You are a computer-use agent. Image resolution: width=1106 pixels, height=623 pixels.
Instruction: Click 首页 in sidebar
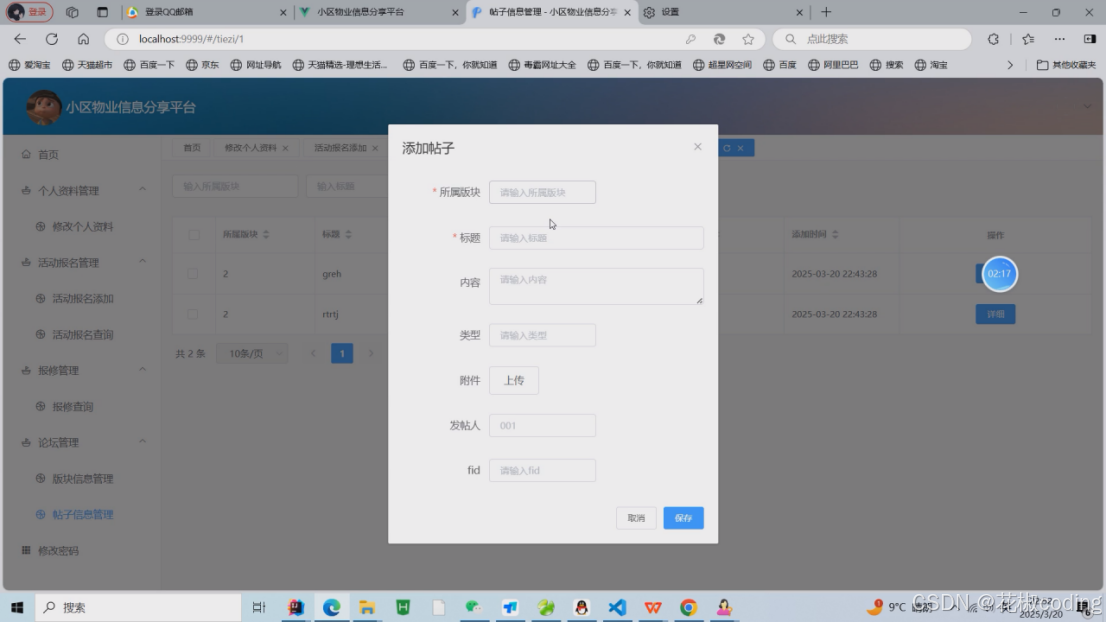[x=48, y=155]
